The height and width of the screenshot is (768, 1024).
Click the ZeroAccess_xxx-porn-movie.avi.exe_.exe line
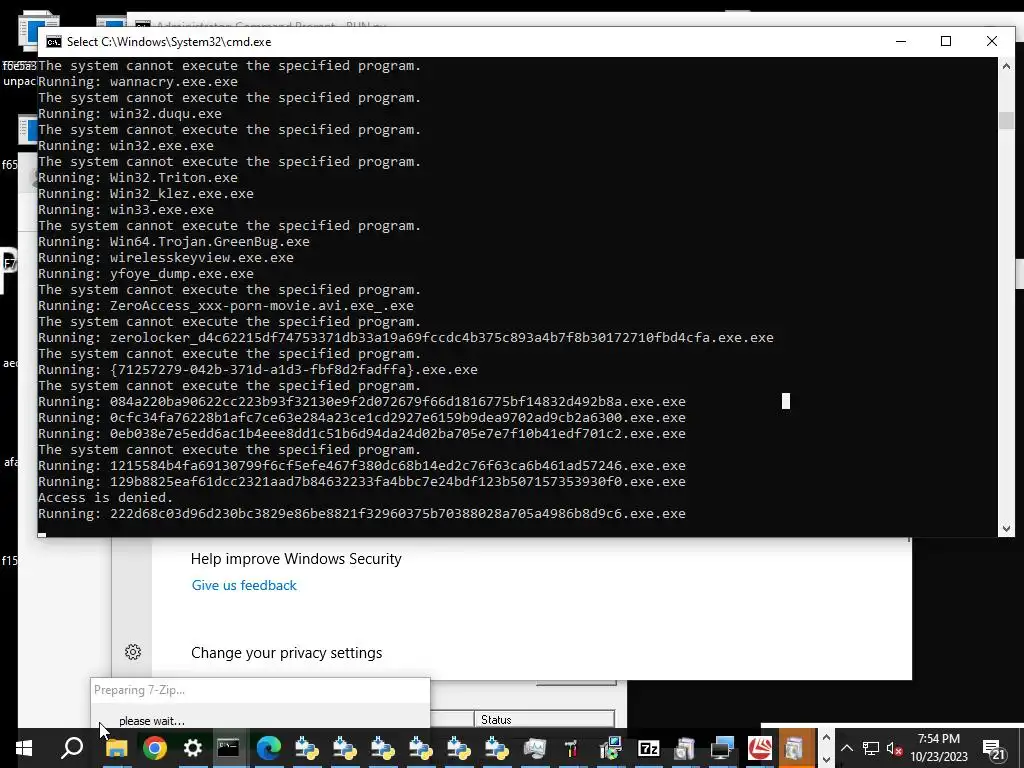(x=226, y=306)
